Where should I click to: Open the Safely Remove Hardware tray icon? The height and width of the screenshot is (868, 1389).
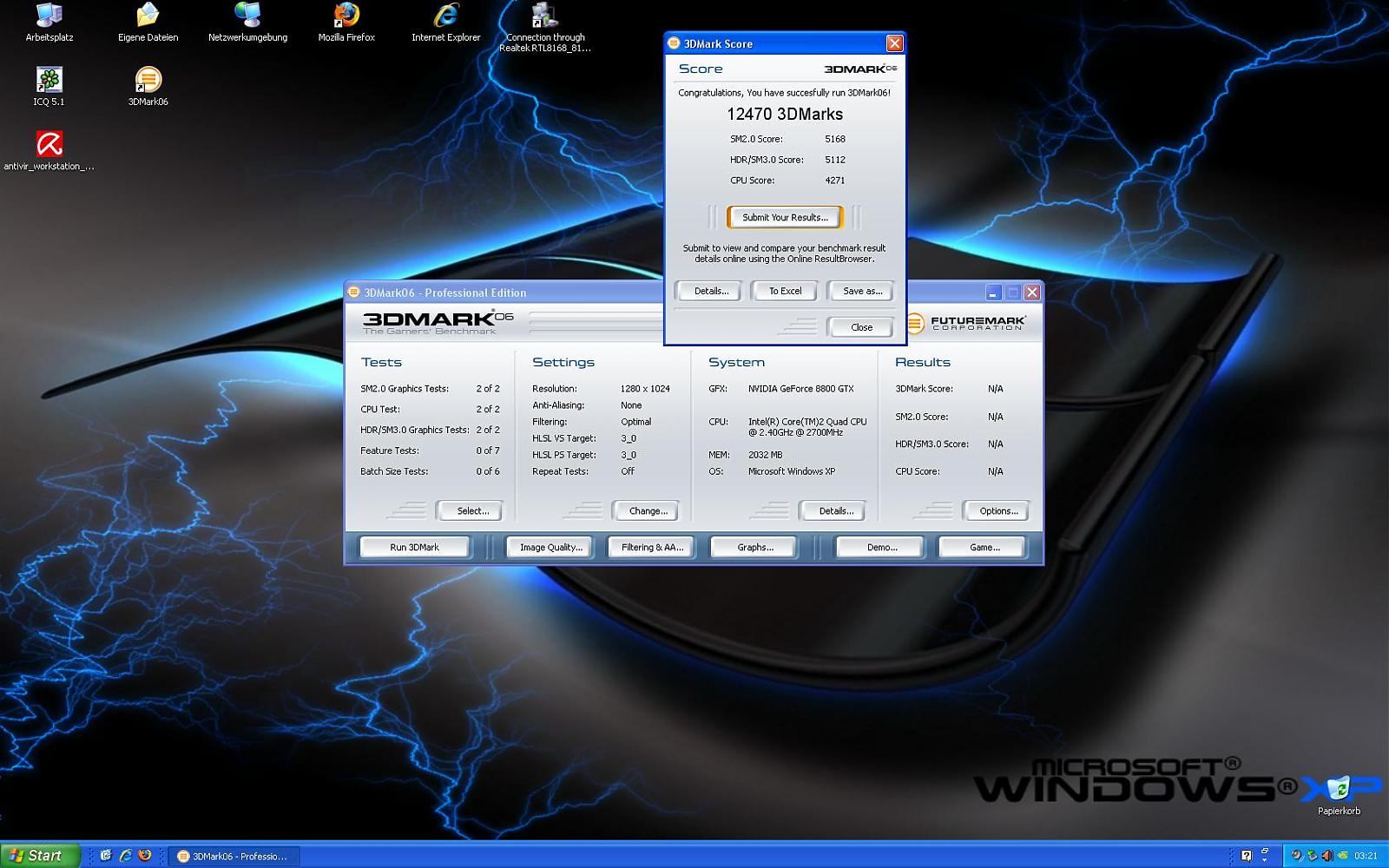[1313, 856]
